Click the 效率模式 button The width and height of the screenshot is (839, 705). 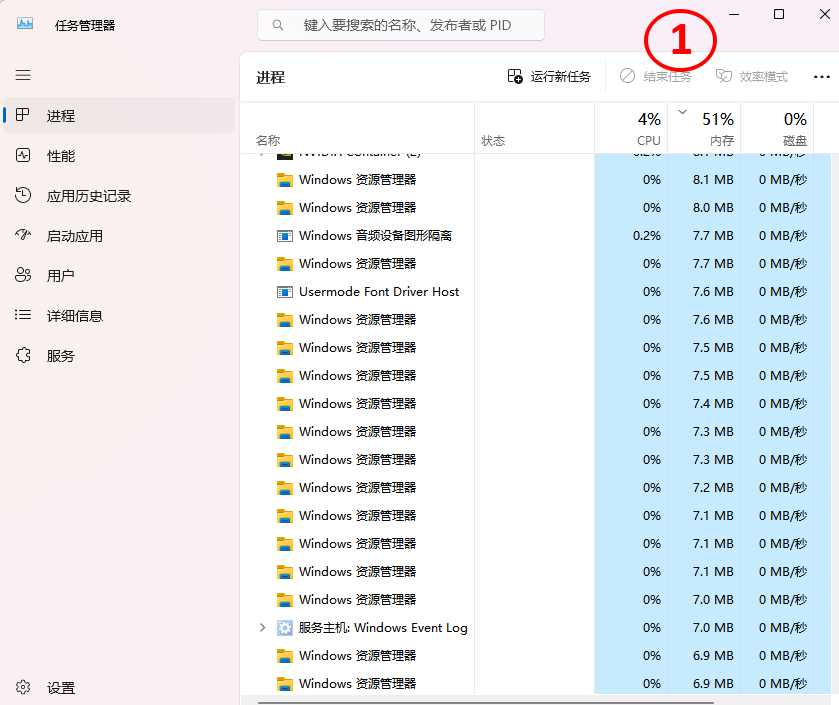coord(752,76)
